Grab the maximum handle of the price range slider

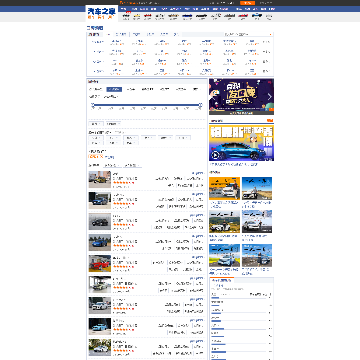200,105
